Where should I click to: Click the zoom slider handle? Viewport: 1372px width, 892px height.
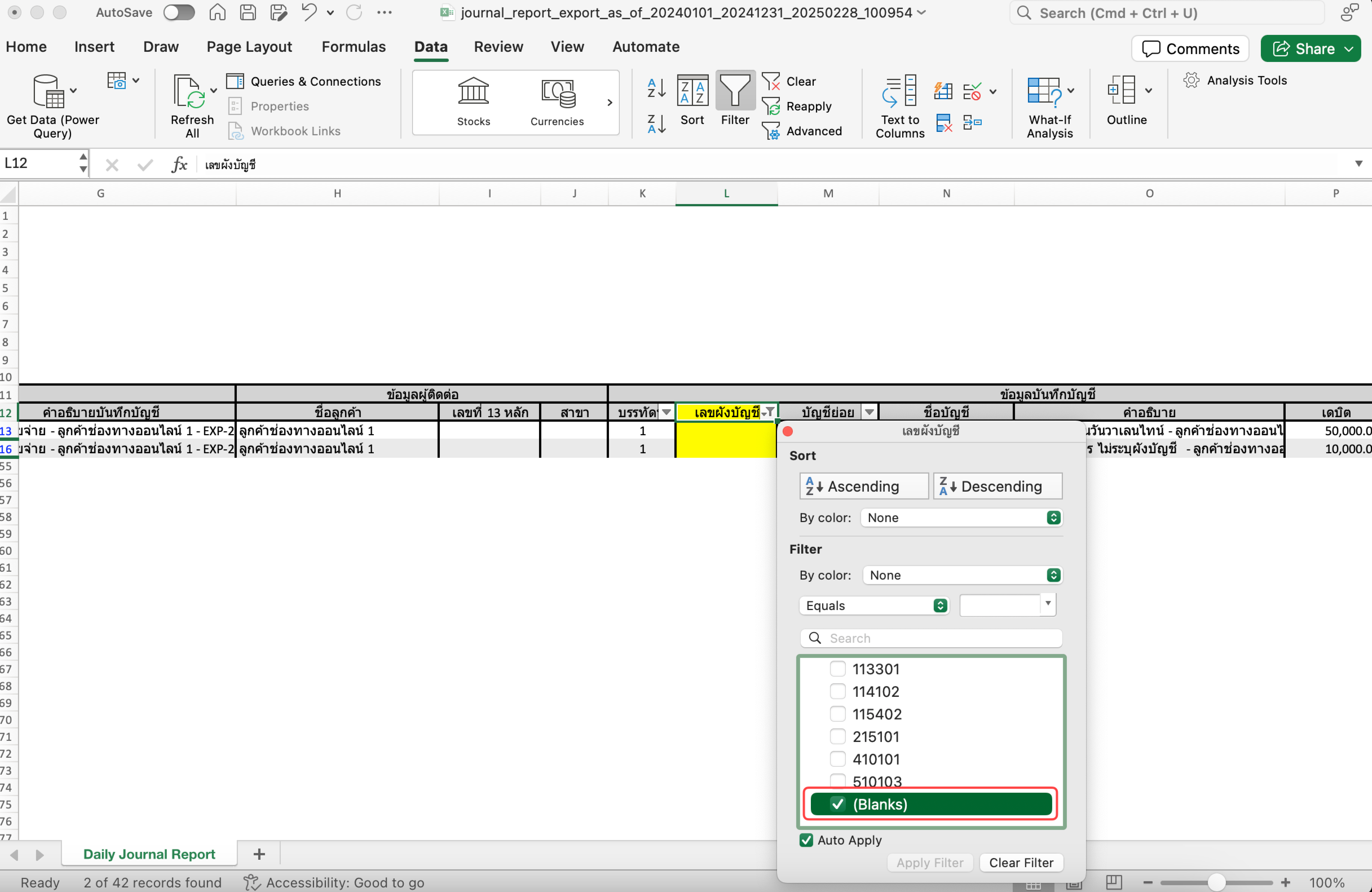(x=1216, y=882)
